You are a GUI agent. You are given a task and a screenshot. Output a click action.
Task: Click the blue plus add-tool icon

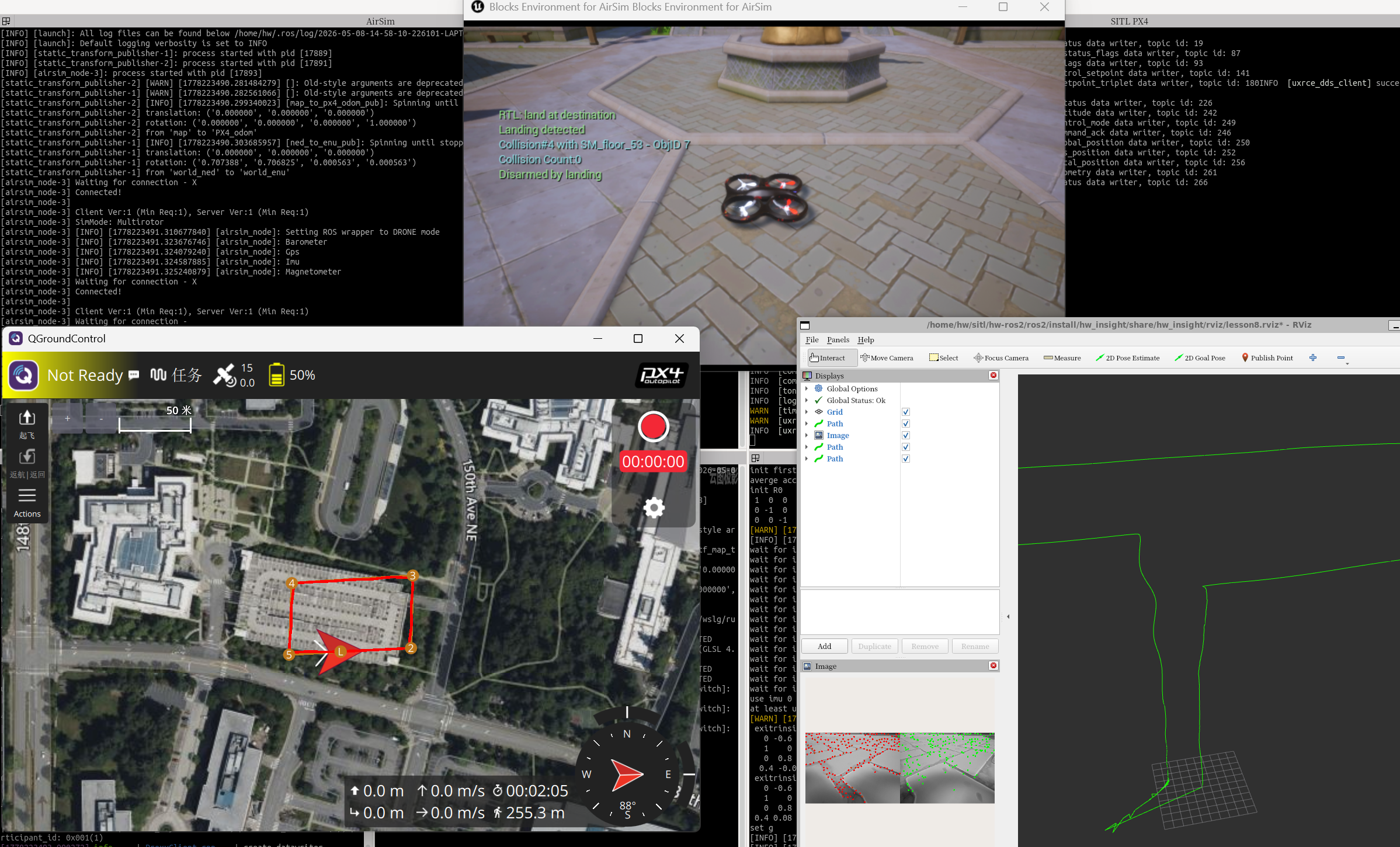[1313, 357]
